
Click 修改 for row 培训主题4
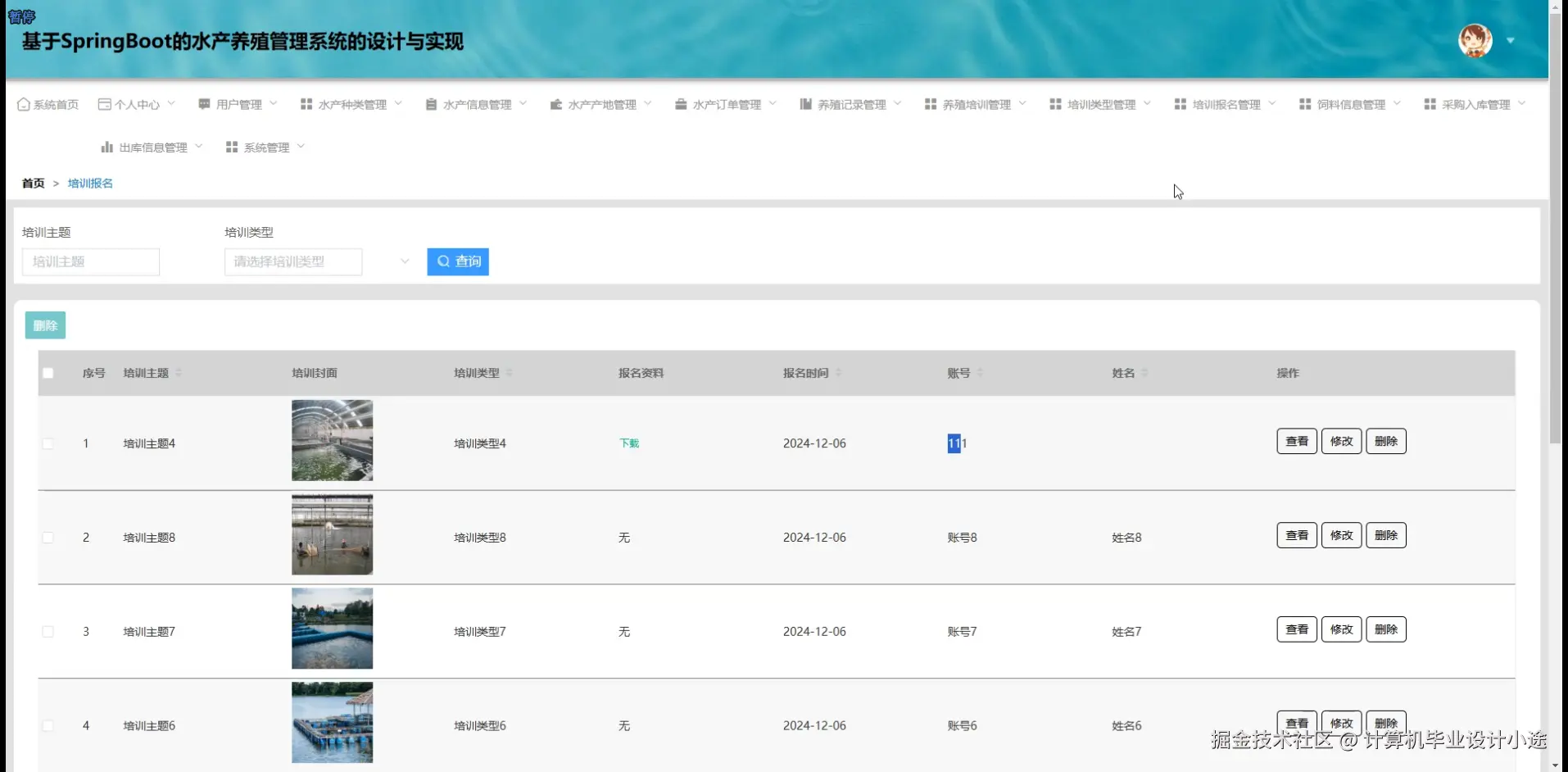click(x=1342, y=441)
